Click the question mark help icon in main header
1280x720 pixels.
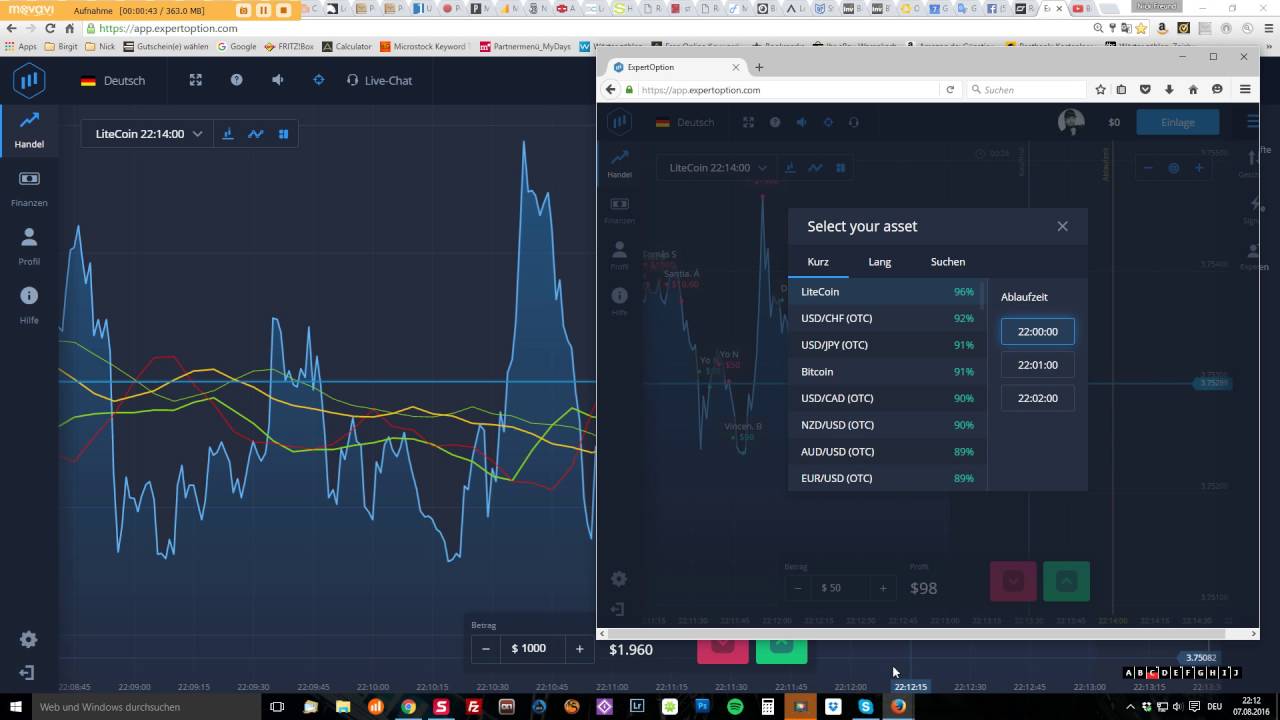[x=237, y=80]
